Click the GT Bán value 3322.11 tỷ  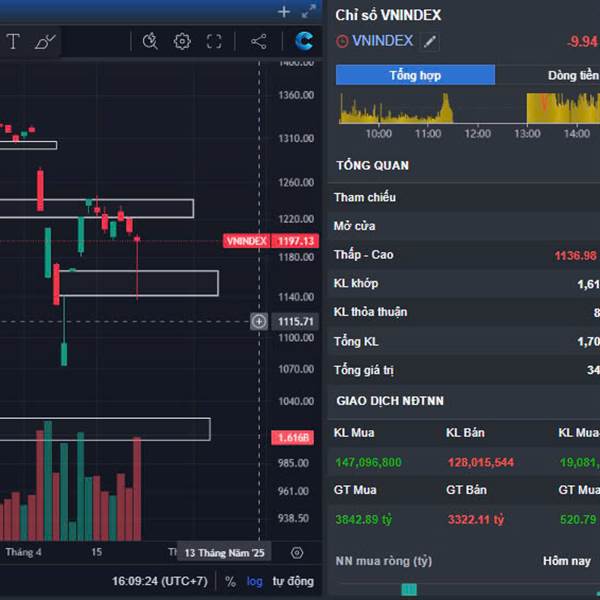(476, 519)
